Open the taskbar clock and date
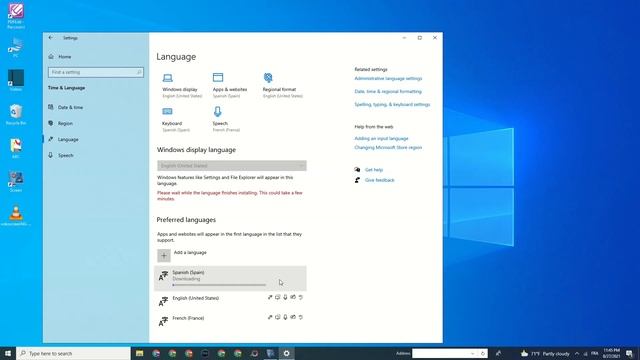Viewport: 640px width, 360px height. [611, 353]
